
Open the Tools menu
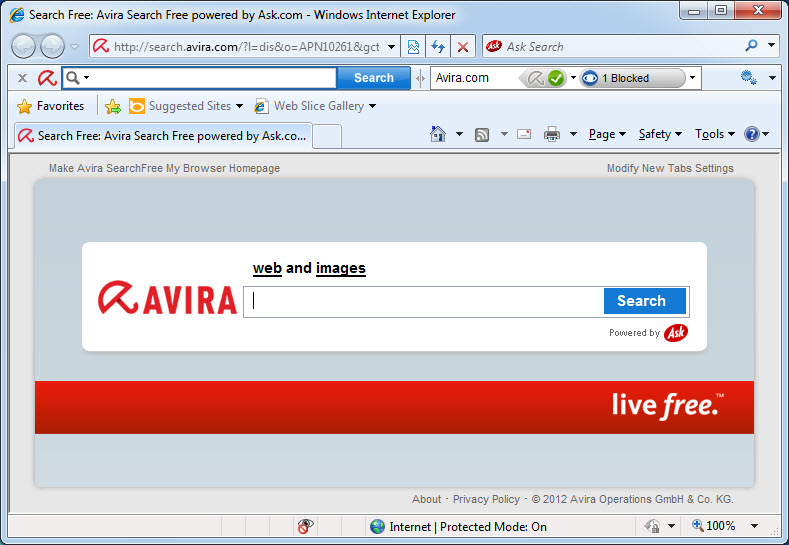point(715,134)
